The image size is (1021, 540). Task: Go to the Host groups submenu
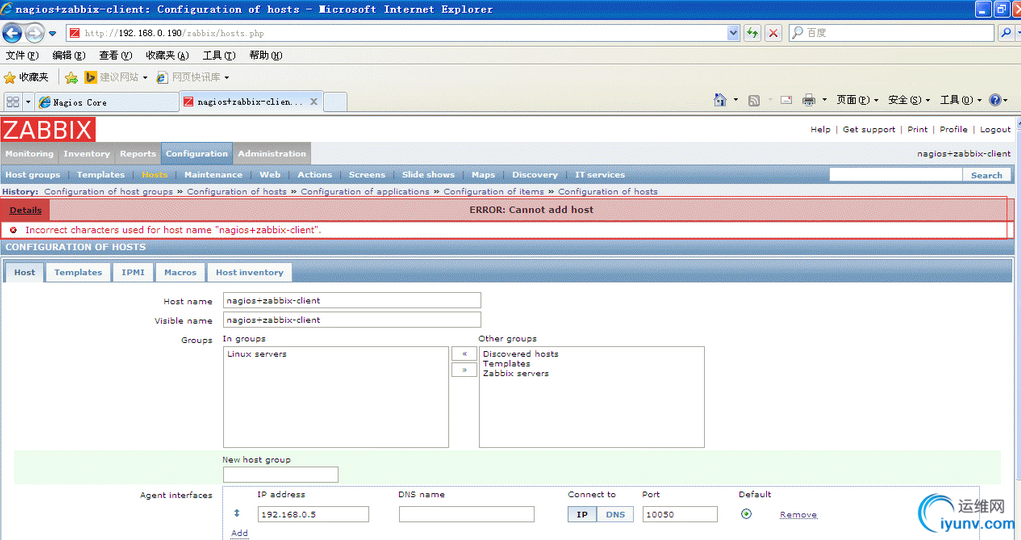click(33, 175)
